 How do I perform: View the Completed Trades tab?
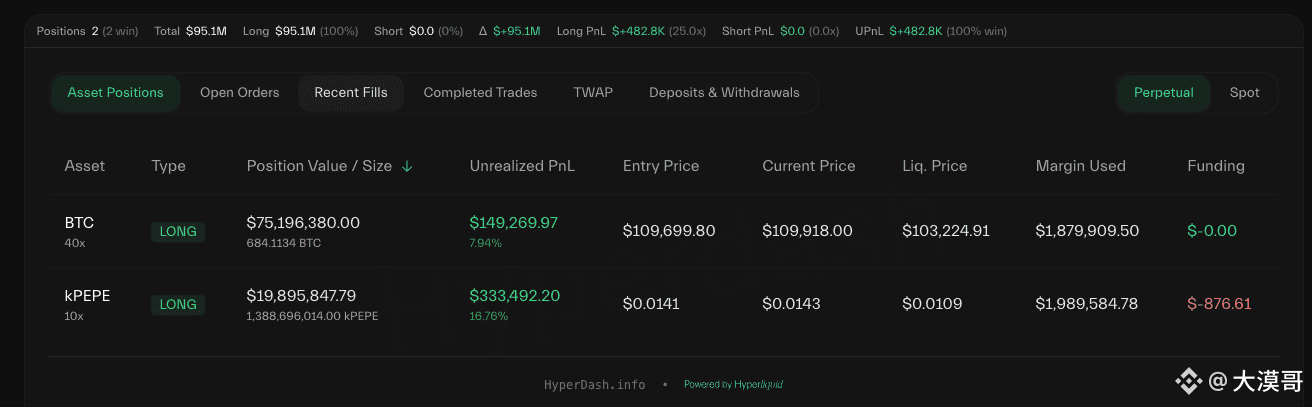coord(480,92)
